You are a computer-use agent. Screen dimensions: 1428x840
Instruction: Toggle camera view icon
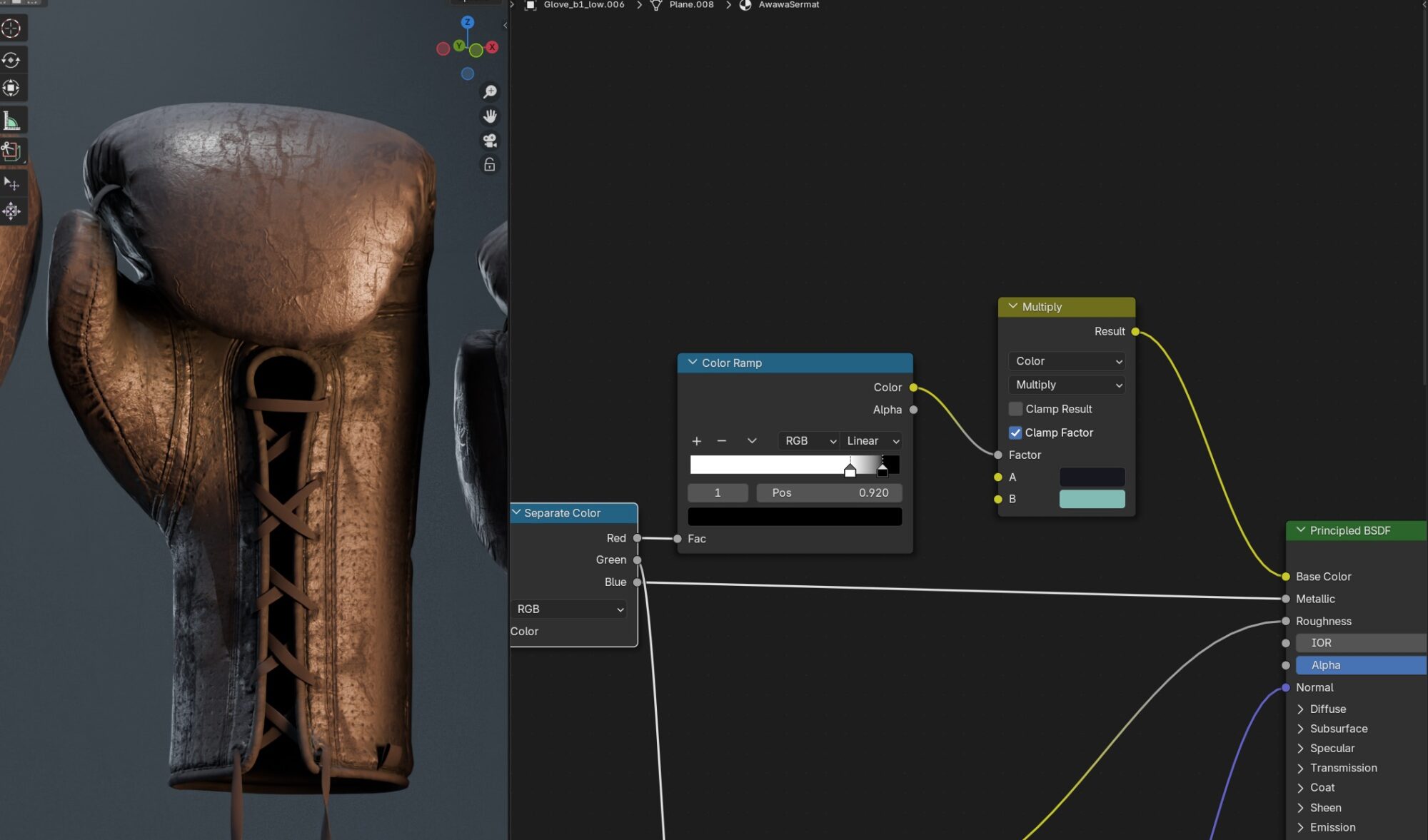[x=490, y=141]
